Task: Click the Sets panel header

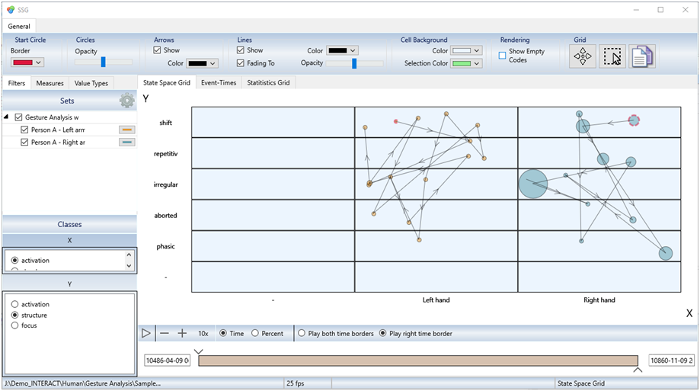Action: tap(69, 101)
